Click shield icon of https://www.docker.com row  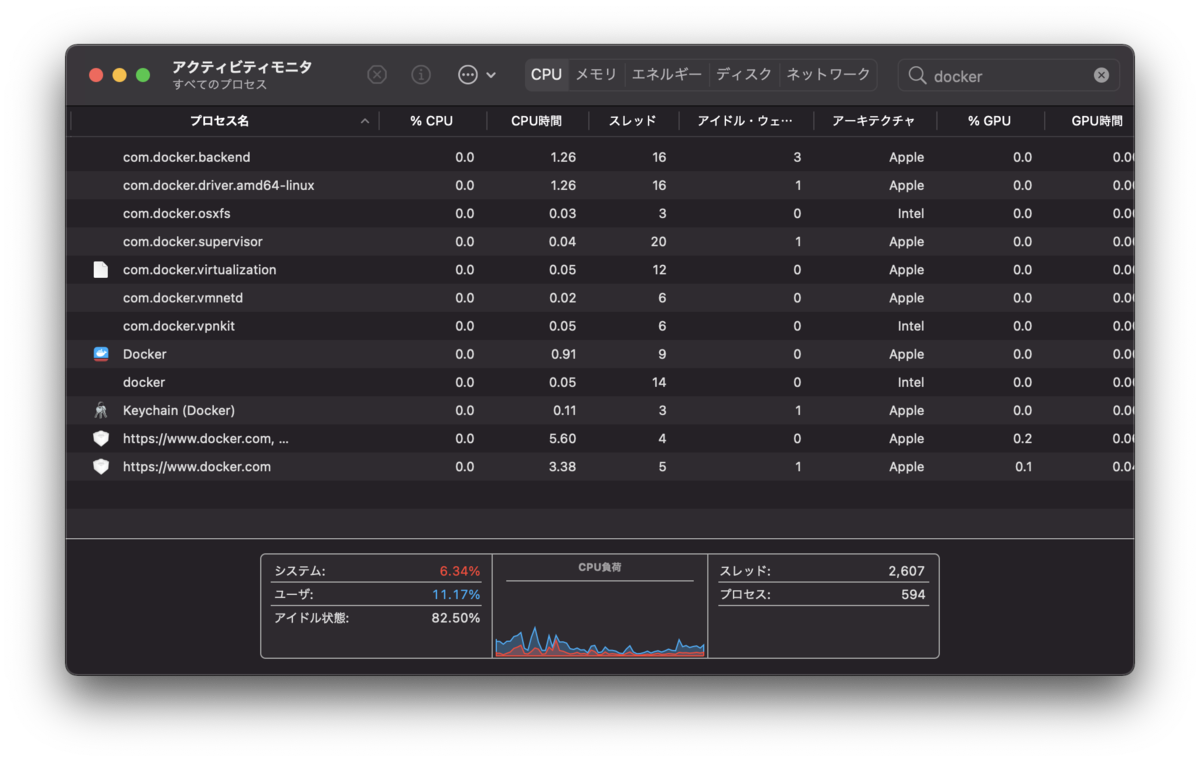[100, 466]
